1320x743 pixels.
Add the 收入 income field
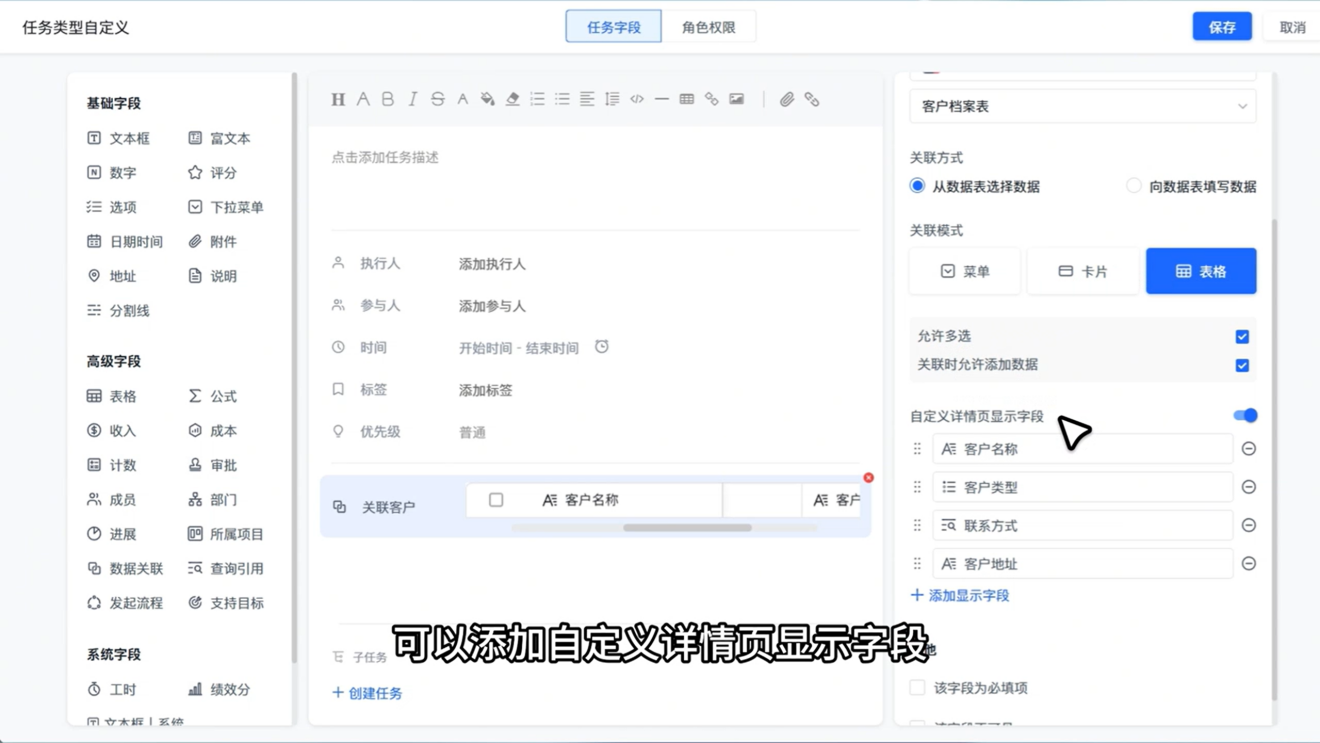click(111, 431)
